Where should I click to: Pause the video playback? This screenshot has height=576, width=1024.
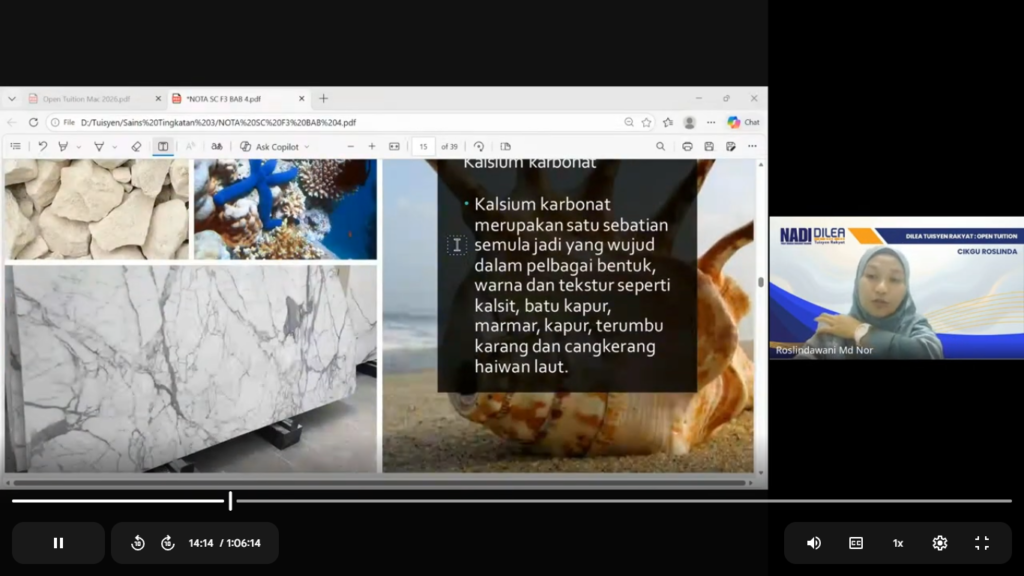(58, 543)
